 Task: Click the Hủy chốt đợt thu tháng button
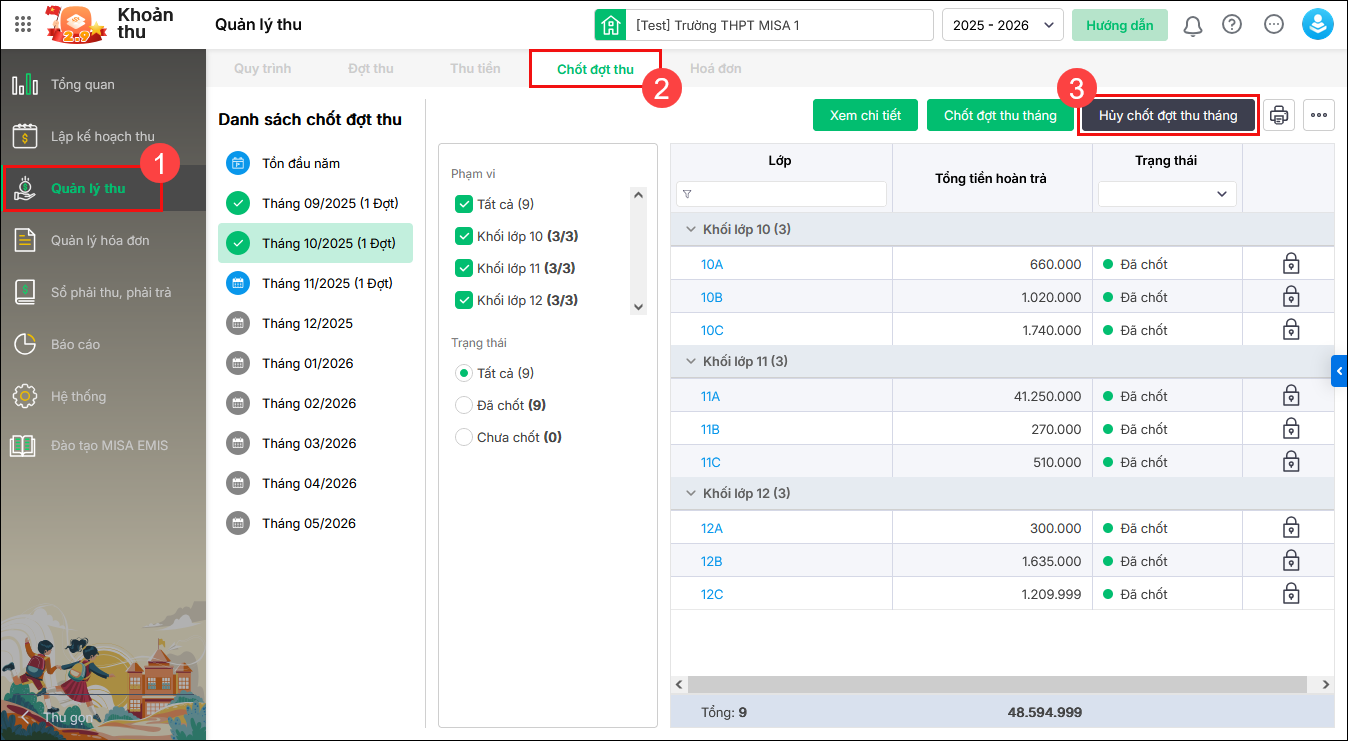pos(1168,116)
